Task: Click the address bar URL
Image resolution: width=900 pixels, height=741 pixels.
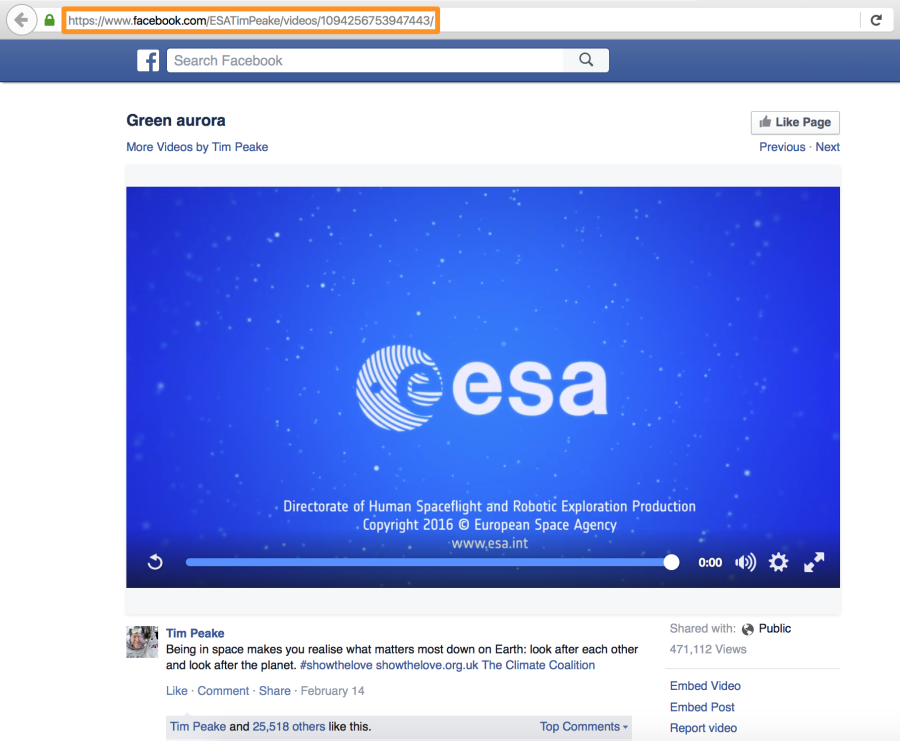Action: pos(251,21)
